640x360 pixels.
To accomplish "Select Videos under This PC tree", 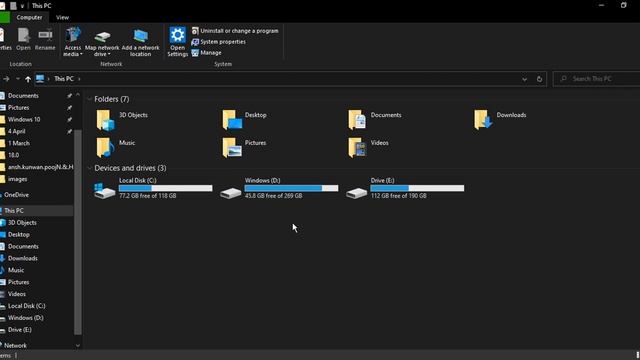I will [x=17, y=294].
